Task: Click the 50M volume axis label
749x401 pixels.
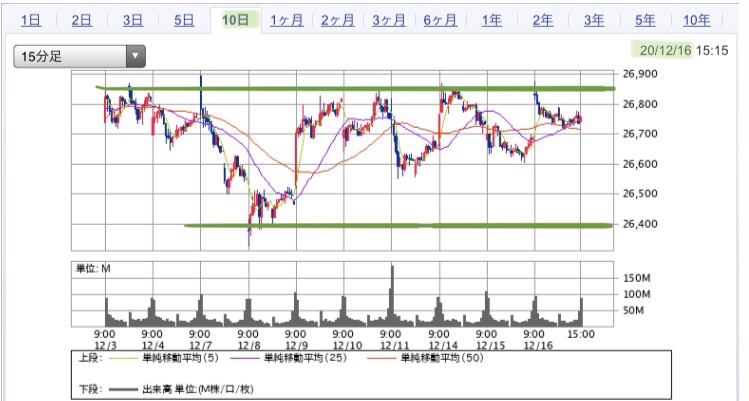Action: click(x=633, y=311)
